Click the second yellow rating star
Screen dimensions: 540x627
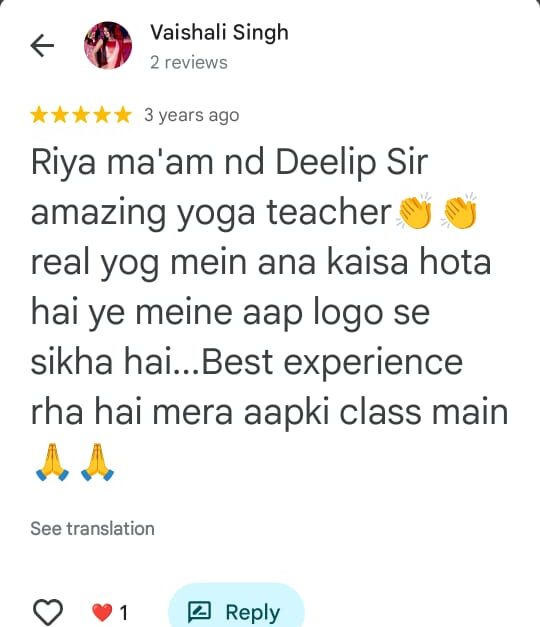(60, 115)
